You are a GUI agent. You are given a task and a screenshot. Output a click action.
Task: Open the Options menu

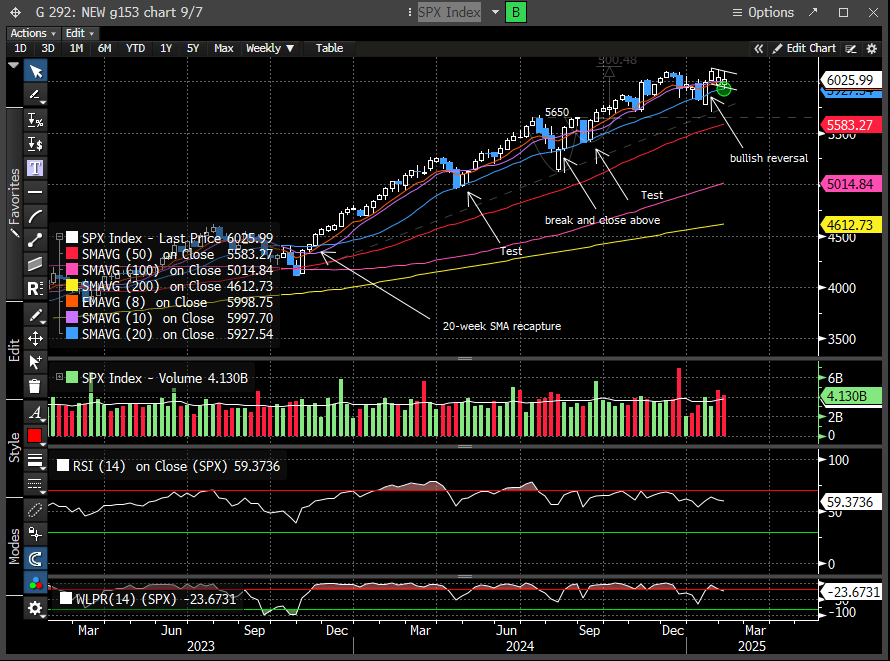[x=763, y=12]
